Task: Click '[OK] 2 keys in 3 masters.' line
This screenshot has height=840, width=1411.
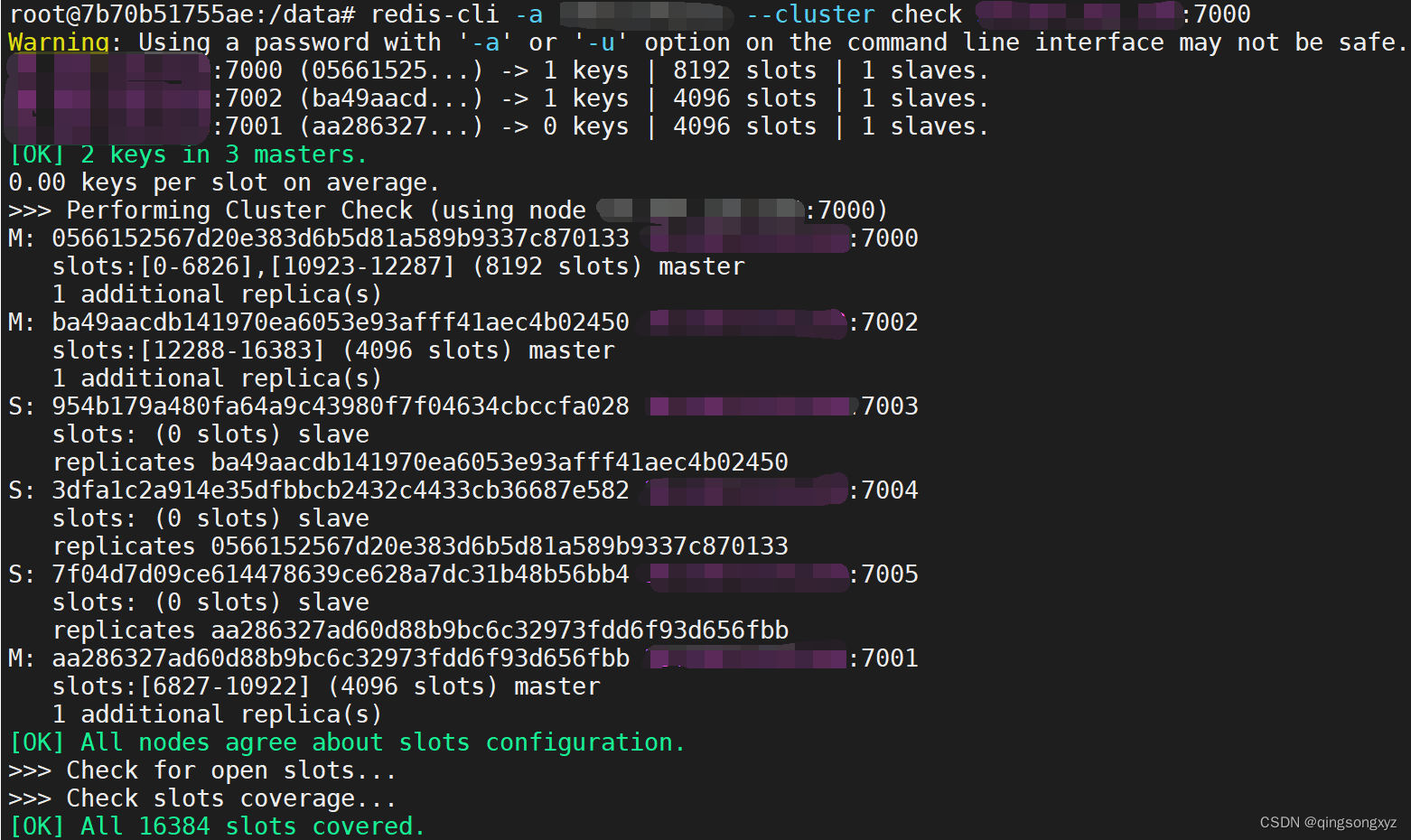Action: click(188, 154)
